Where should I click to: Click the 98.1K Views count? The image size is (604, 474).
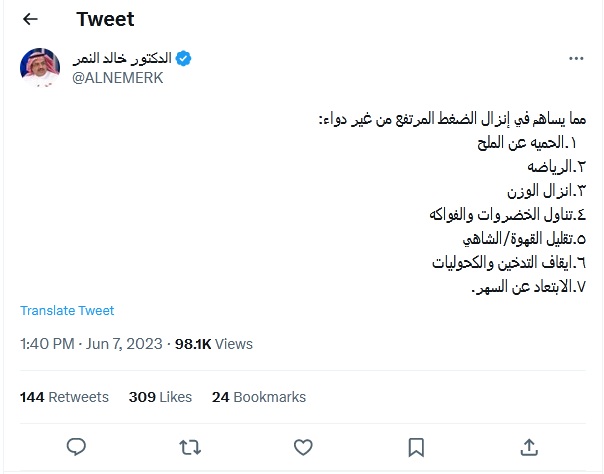(213, 344)
